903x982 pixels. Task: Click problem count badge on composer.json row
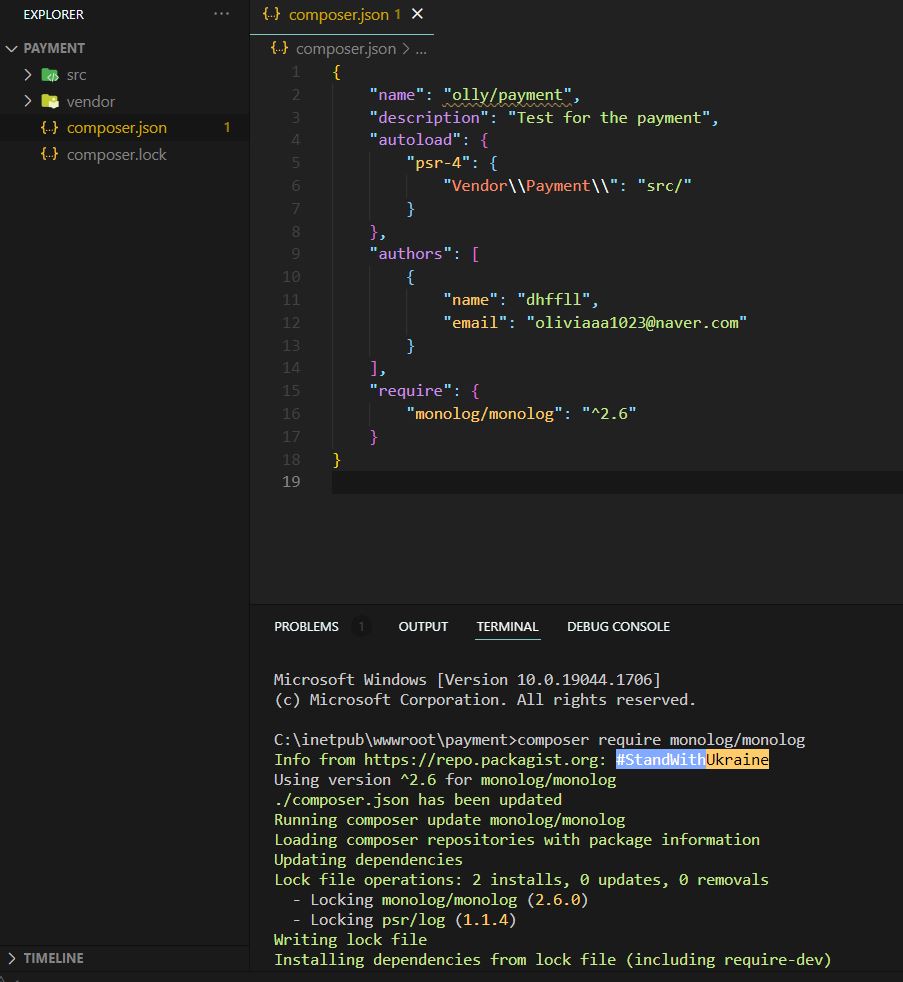coord(227,128)
